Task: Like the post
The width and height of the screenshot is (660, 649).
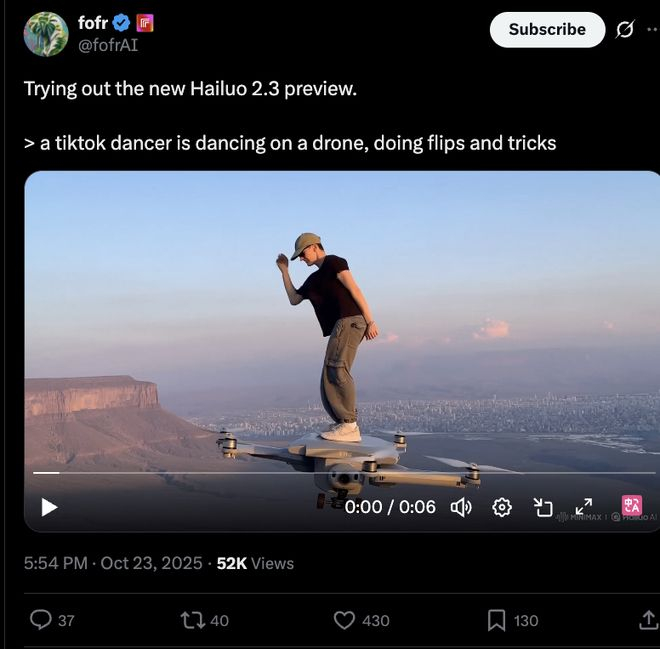Action: point(344,620)
